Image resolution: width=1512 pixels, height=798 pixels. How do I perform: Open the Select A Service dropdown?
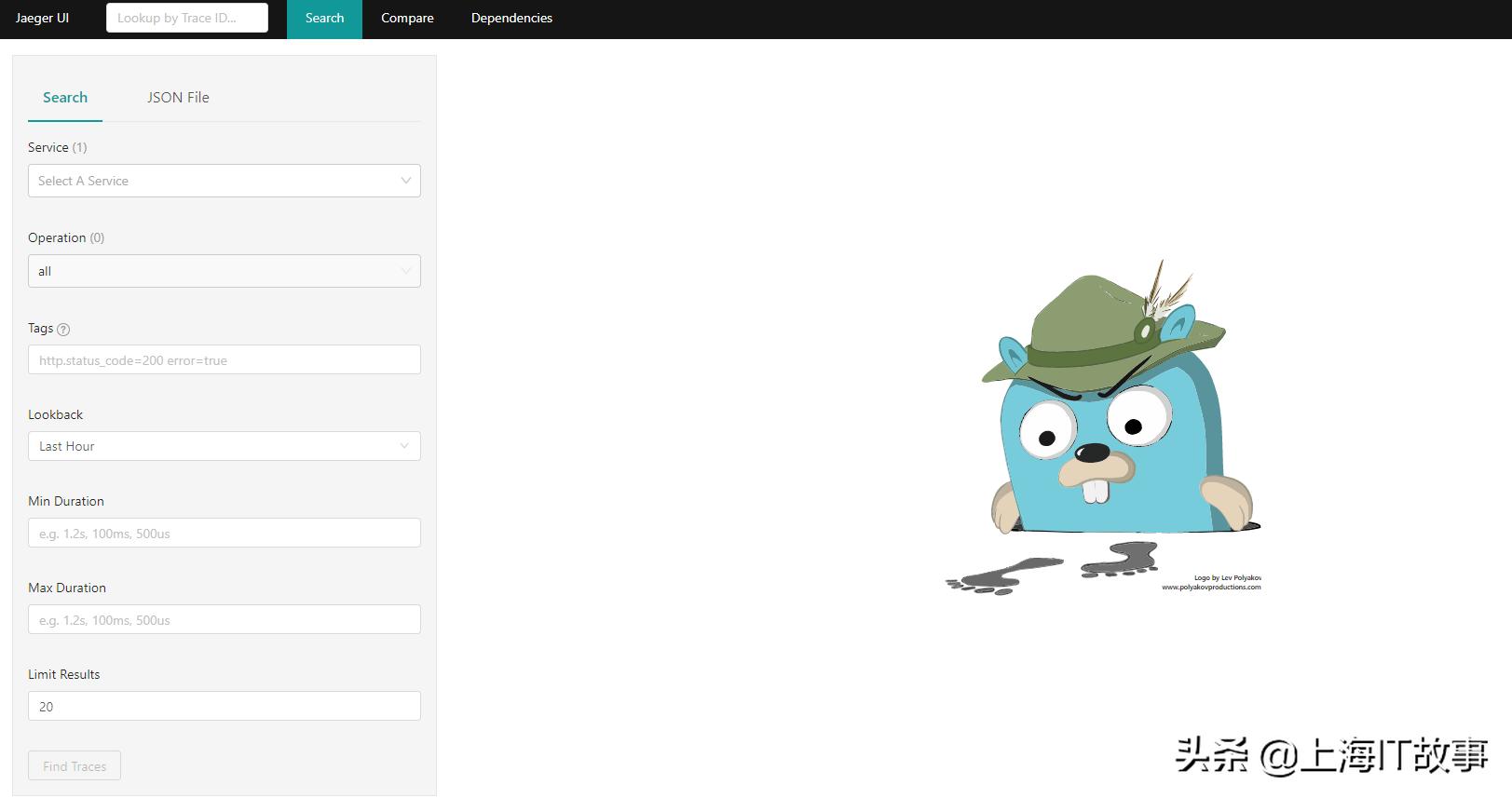(x=225, y=181)
